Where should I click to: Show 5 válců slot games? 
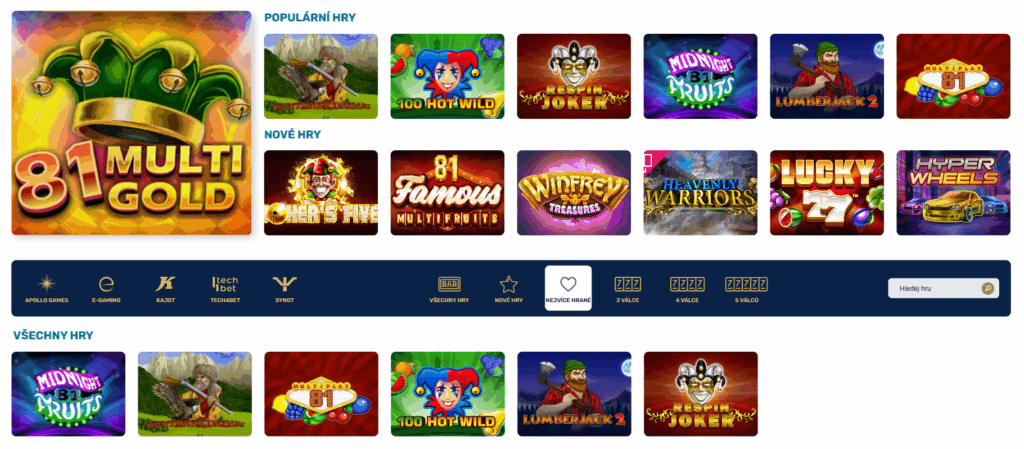[x=746, y=289]
